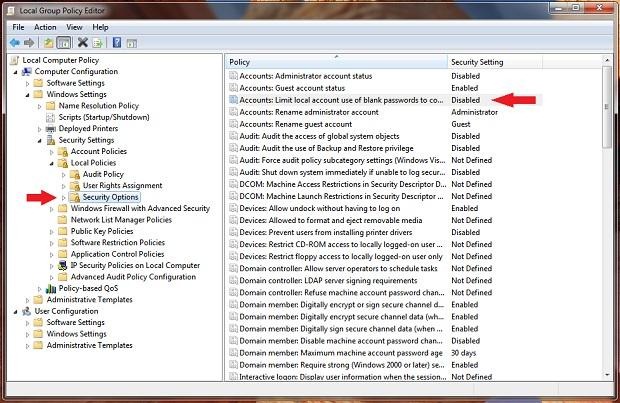Select Accounts: Rename administrator account policy
This screenshot has width=620, height=403.
point(309,112)
